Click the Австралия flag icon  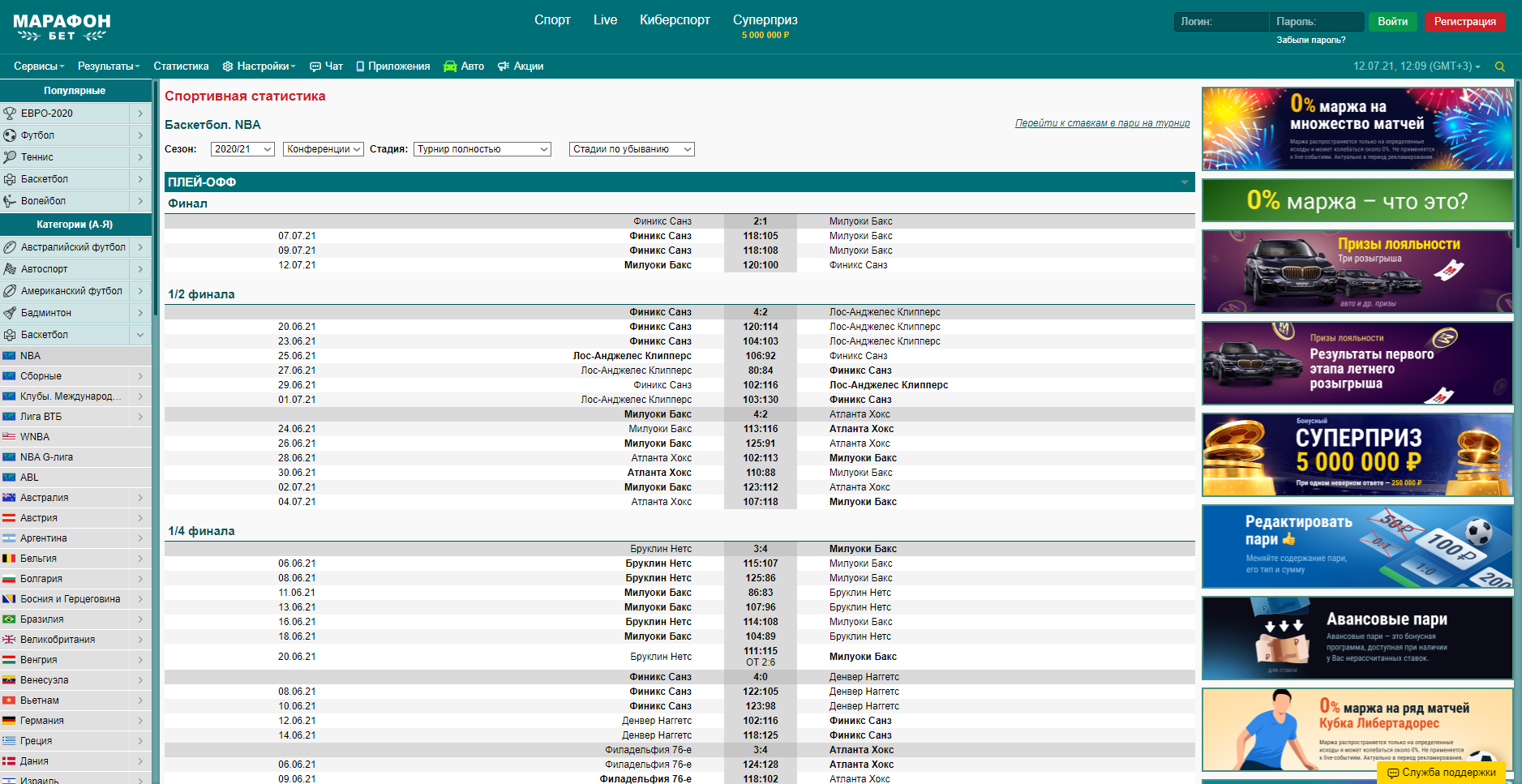[9, 498]
